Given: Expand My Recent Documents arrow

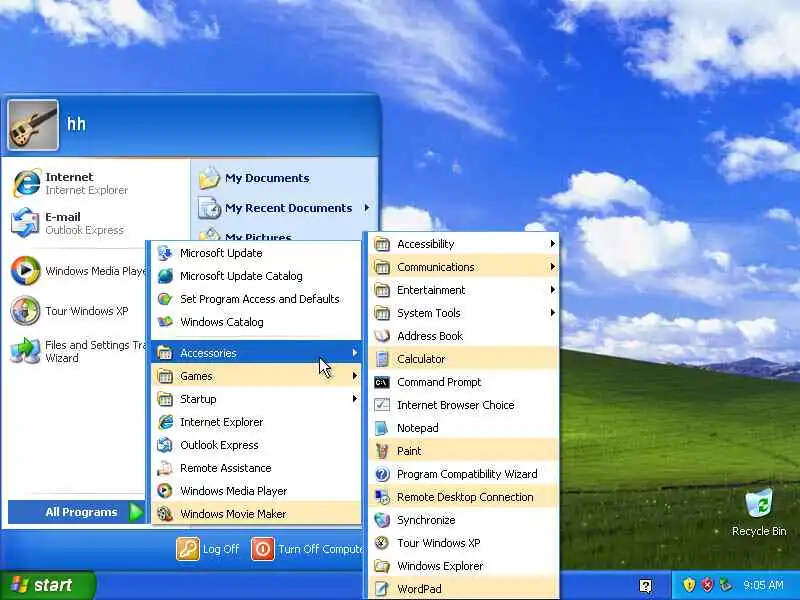Looking at the screenshot, I should [367, 208].
